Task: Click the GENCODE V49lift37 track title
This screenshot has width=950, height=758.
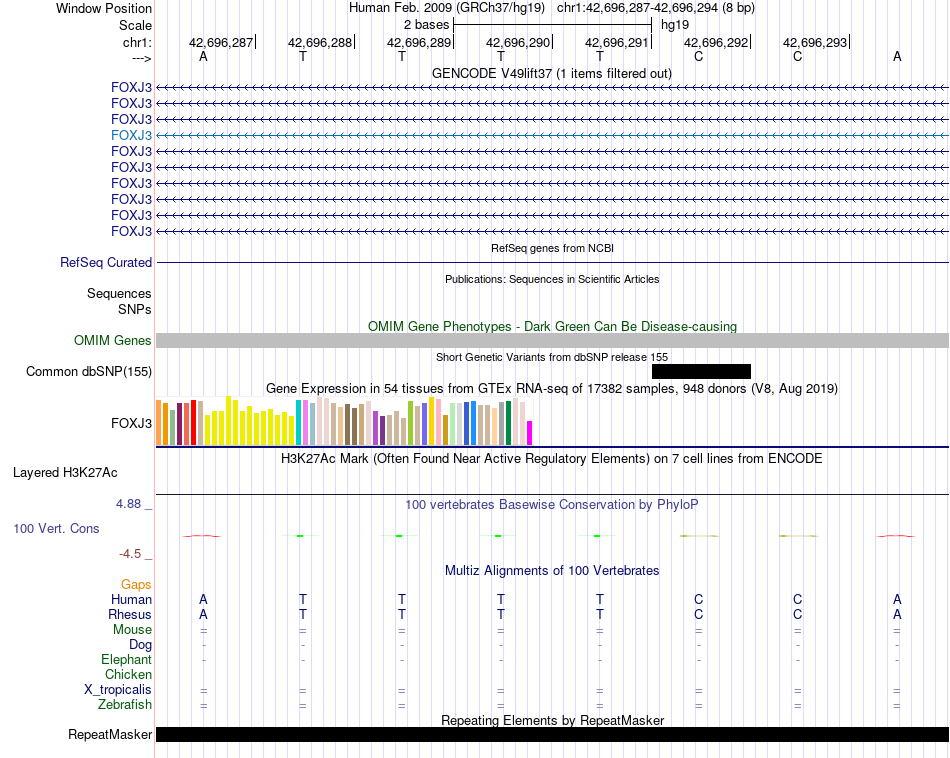Action: pyautogui.click(x=551, y=73)
